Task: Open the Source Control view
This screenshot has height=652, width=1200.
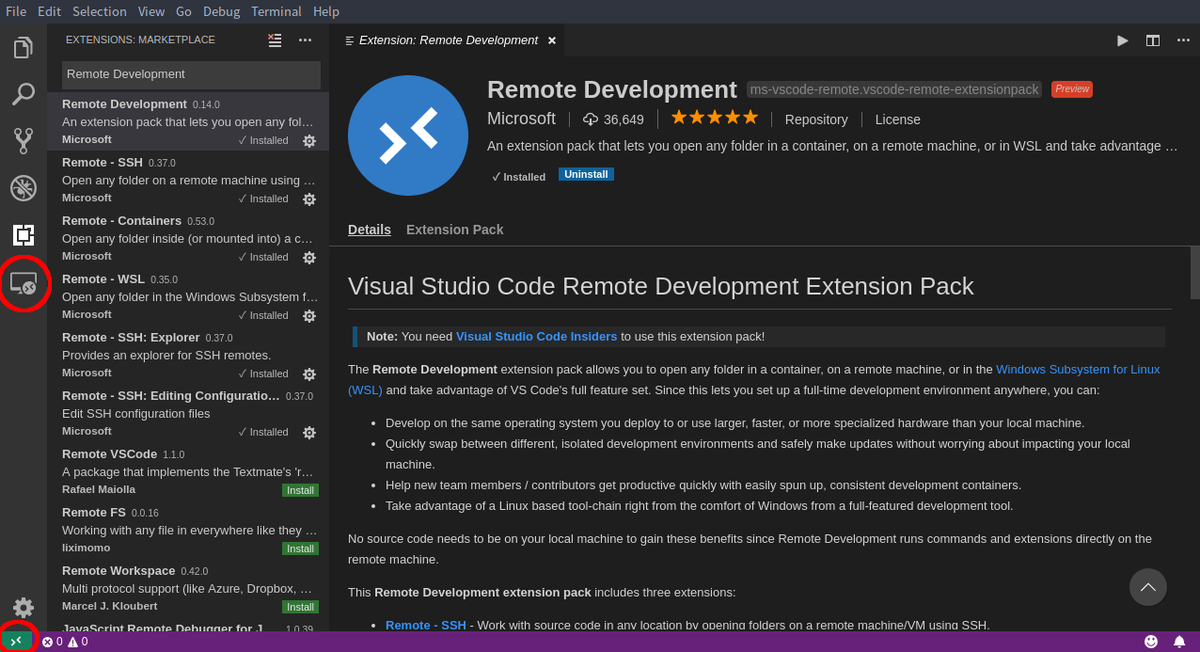Action: pos(23,141)
